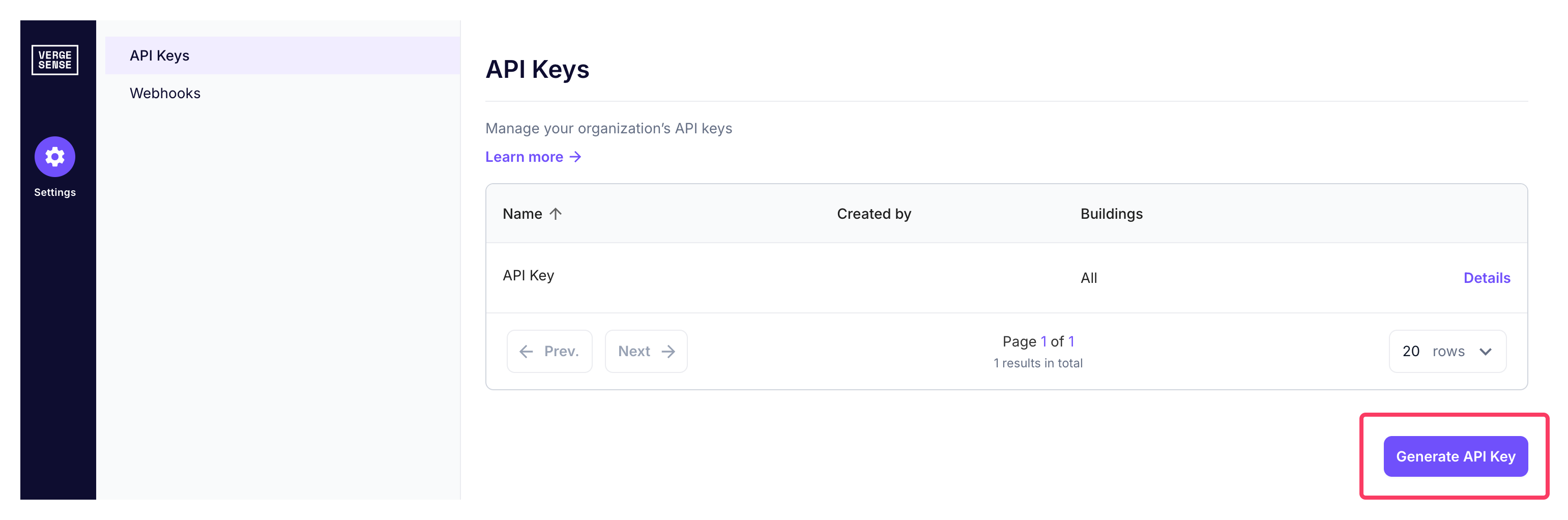
Task: Select the API Keys menu item
Action: coord(282,55)
